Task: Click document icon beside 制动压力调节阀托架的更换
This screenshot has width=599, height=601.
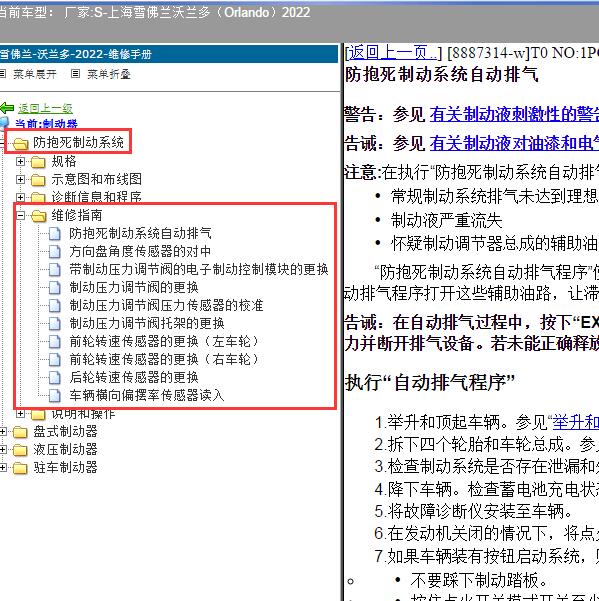Action: (x=55, y=323)
